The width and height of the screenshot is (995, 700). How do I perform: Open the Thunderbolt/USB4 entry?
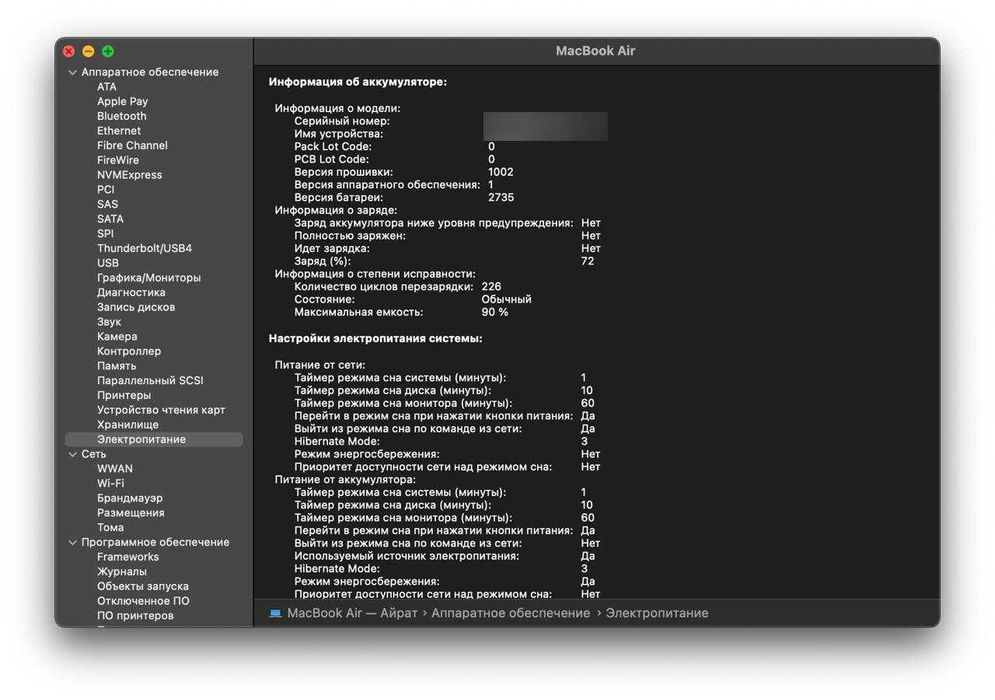coord(144,248)
